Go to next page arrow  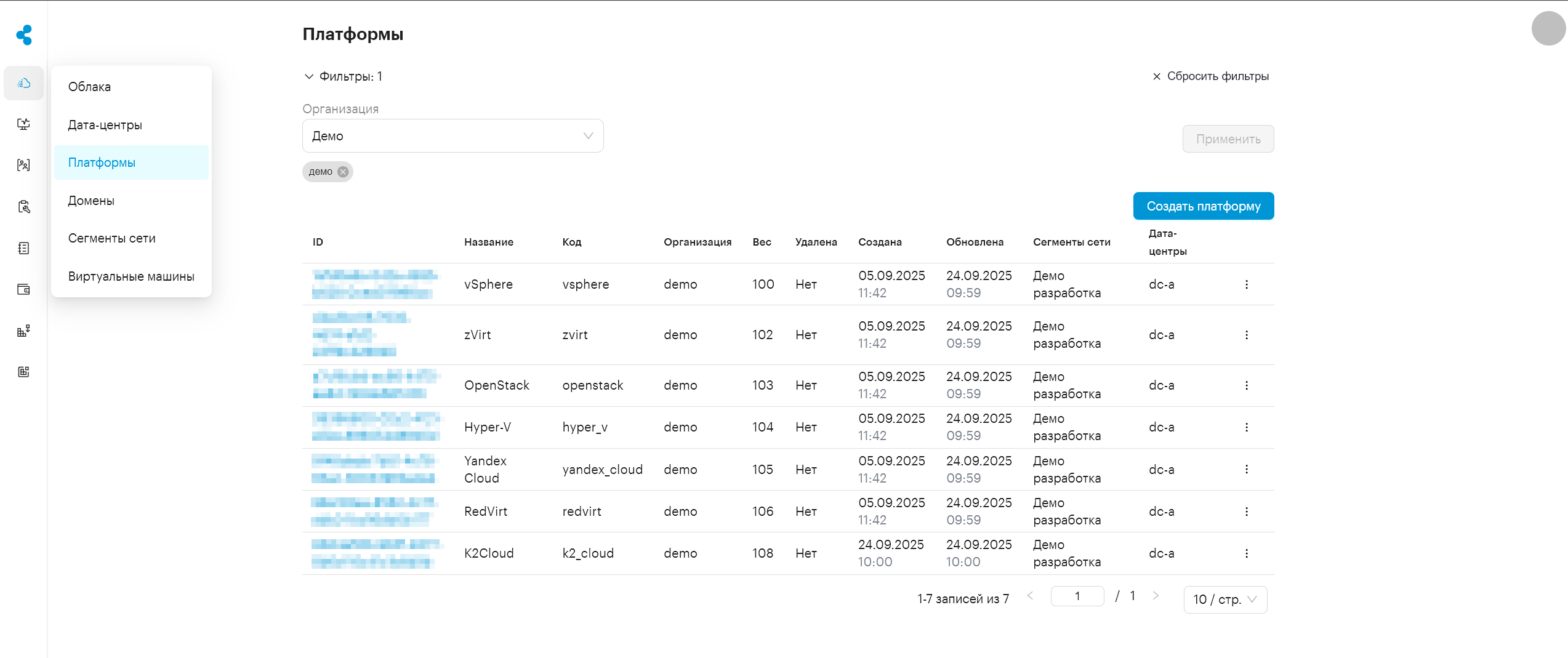point(1156,595)
